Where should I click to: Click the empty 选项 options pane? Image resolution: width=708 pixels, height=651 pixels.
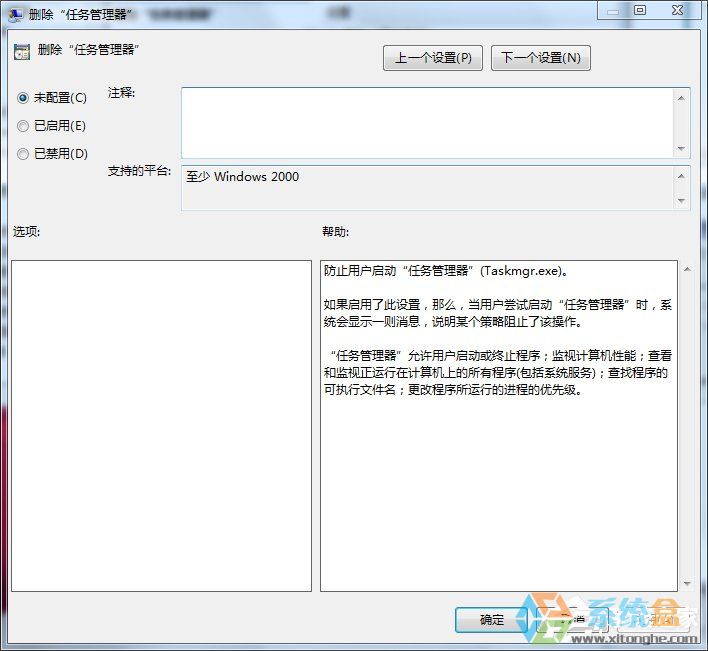point(161,426)
